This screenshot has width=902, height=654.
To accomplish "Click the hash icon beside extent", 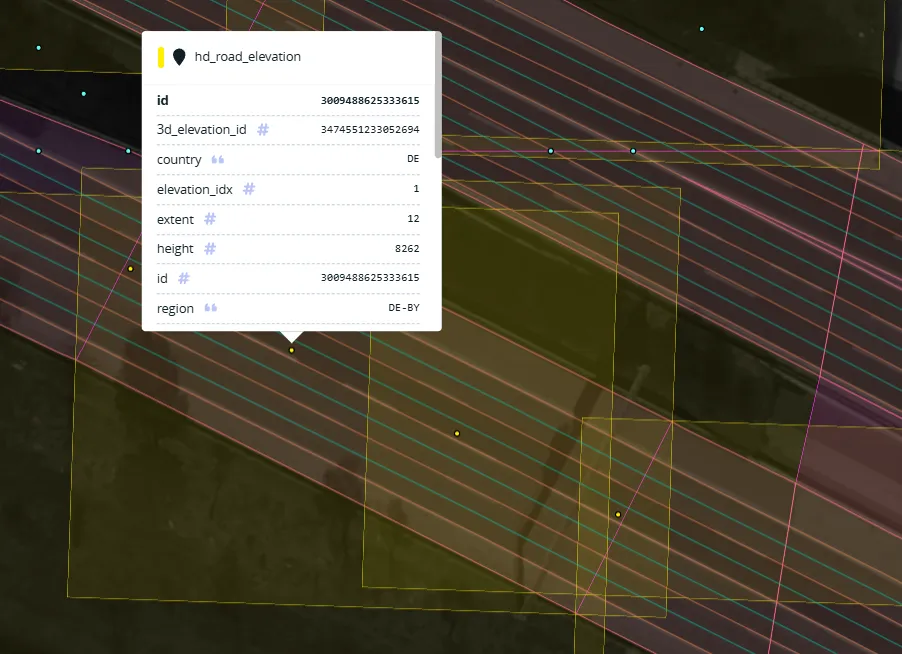I will [210, 219].
